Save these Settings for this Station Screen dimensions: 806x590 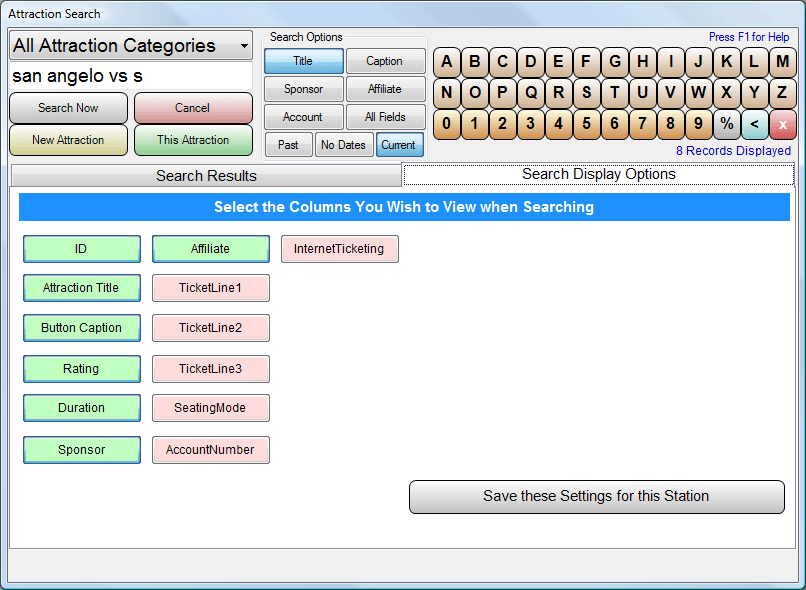(596, 496)
